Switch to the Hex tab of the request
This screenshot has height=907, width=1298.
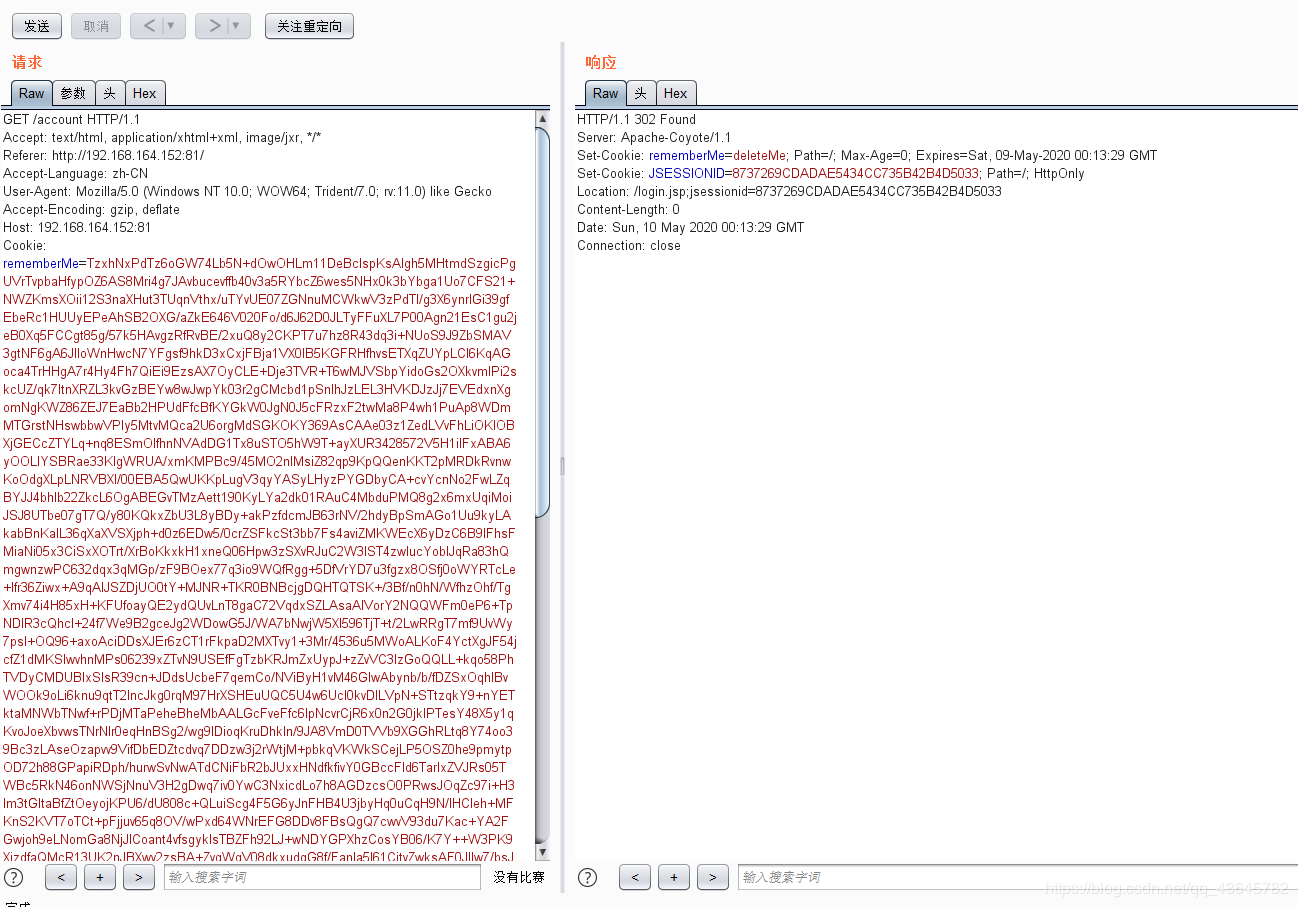(x=145, y=92)
